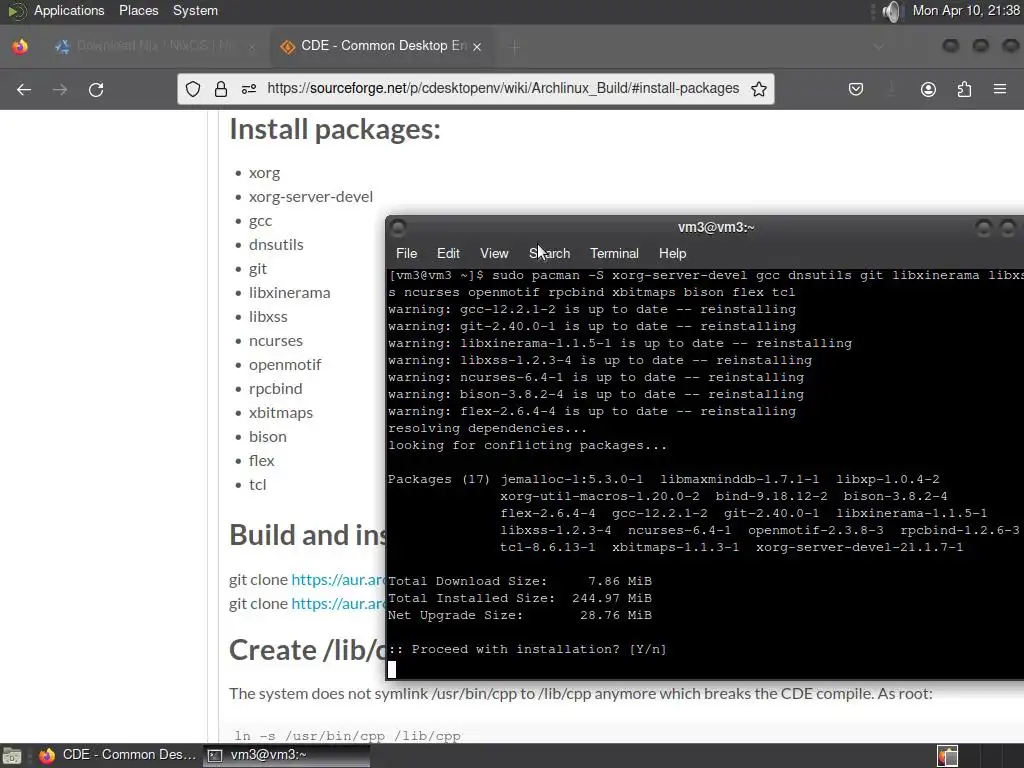
Task: Click the xbitmaps list item on page
Action: 281,413
